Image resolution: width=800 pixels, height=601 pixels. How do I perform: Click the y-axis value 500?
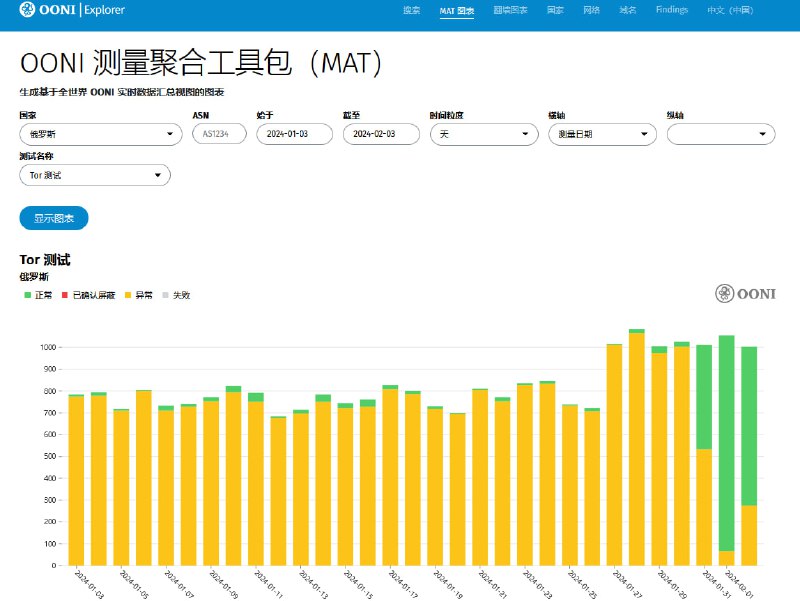pyautogui.click(x=50, y=457)
